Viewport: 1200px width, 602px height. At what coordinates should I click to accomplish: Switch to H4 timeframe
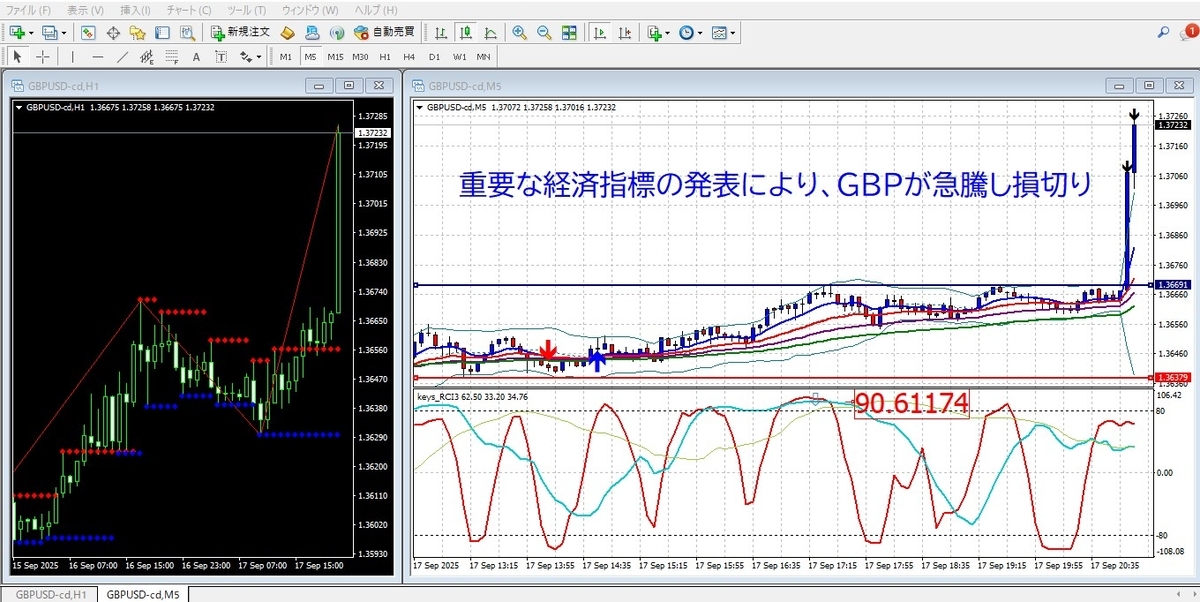(409, 57)
